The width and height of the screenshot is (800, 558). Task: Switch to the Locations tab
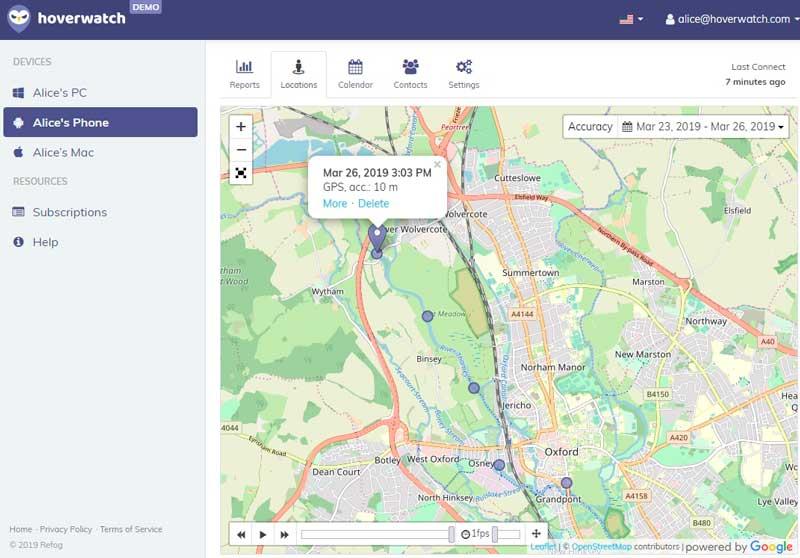[x=298, y=74]
